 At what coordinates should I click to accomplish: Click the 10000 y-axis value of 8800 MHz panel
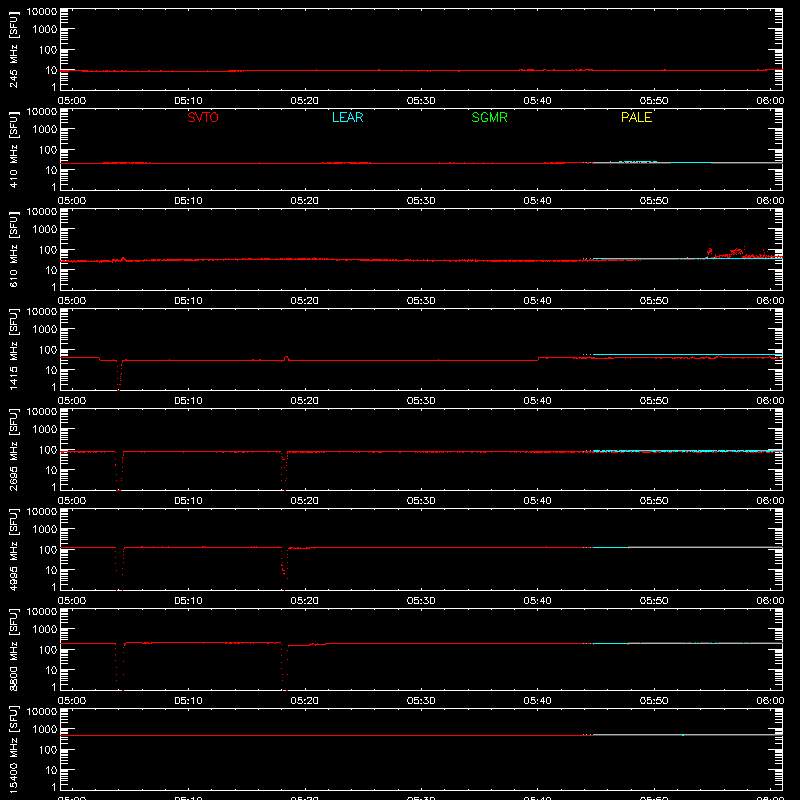(42, 612)
